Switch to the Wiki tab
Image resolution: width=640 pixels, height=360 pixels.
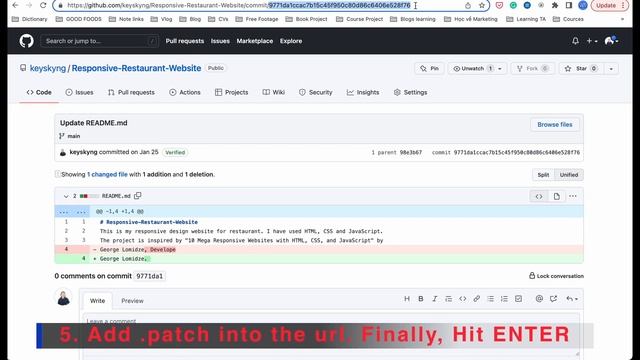(274, 92)
